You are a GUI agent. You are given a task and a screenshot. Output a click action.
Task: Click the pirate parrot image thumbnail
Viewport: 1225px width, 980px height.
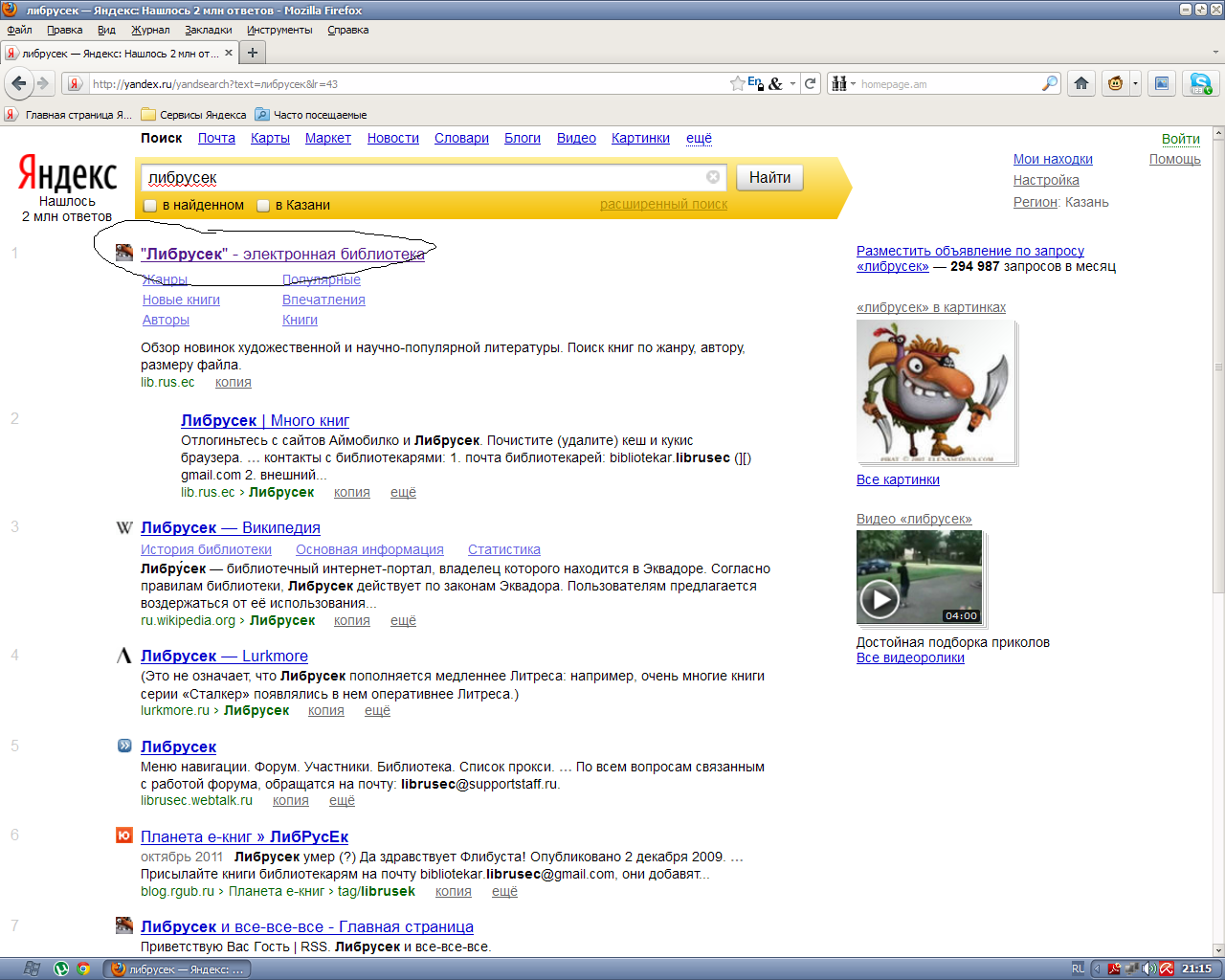tap(935, 390)
